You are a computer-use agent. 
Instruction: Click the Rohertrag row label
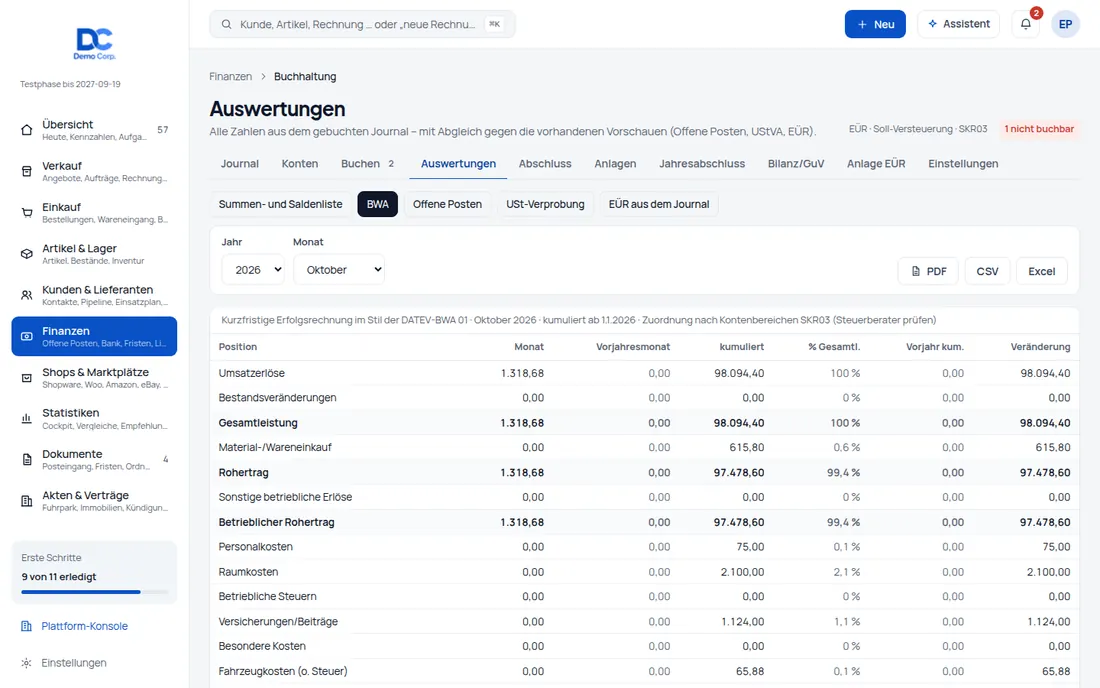243,473
